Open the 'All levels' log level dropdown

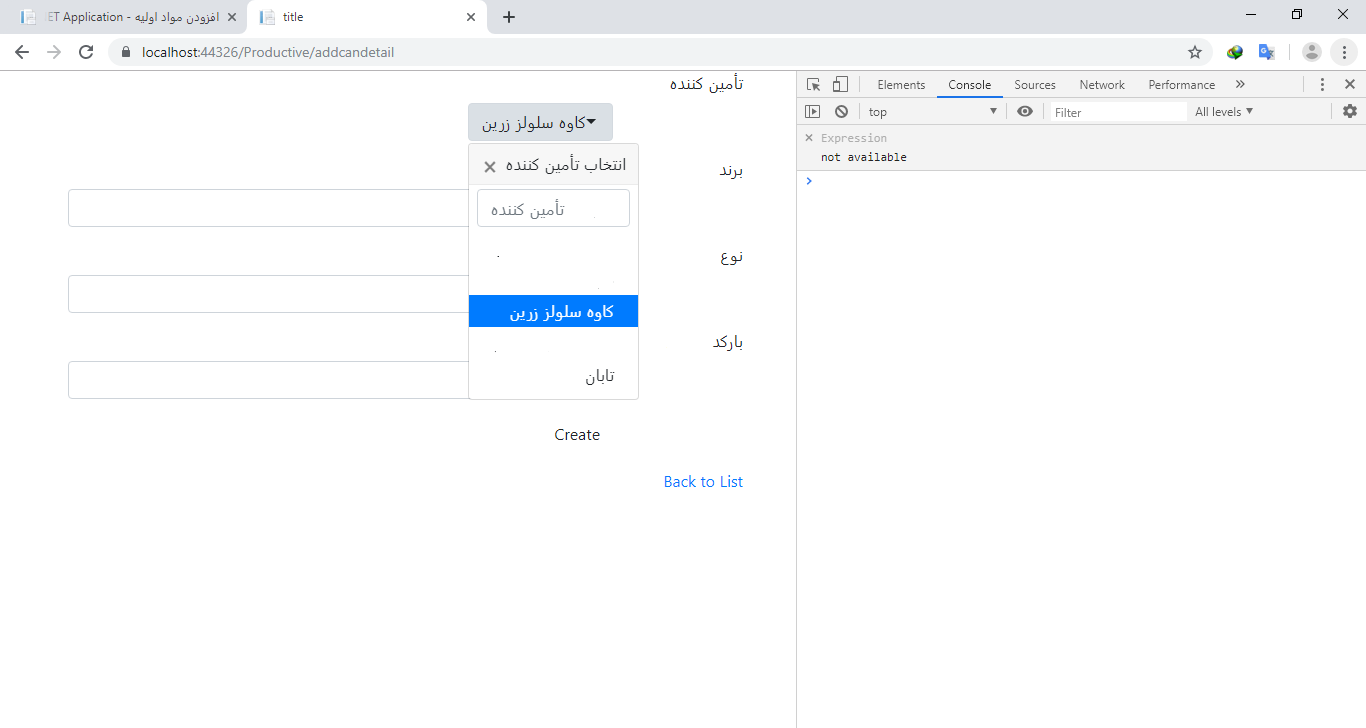(x=1224, y=112)
